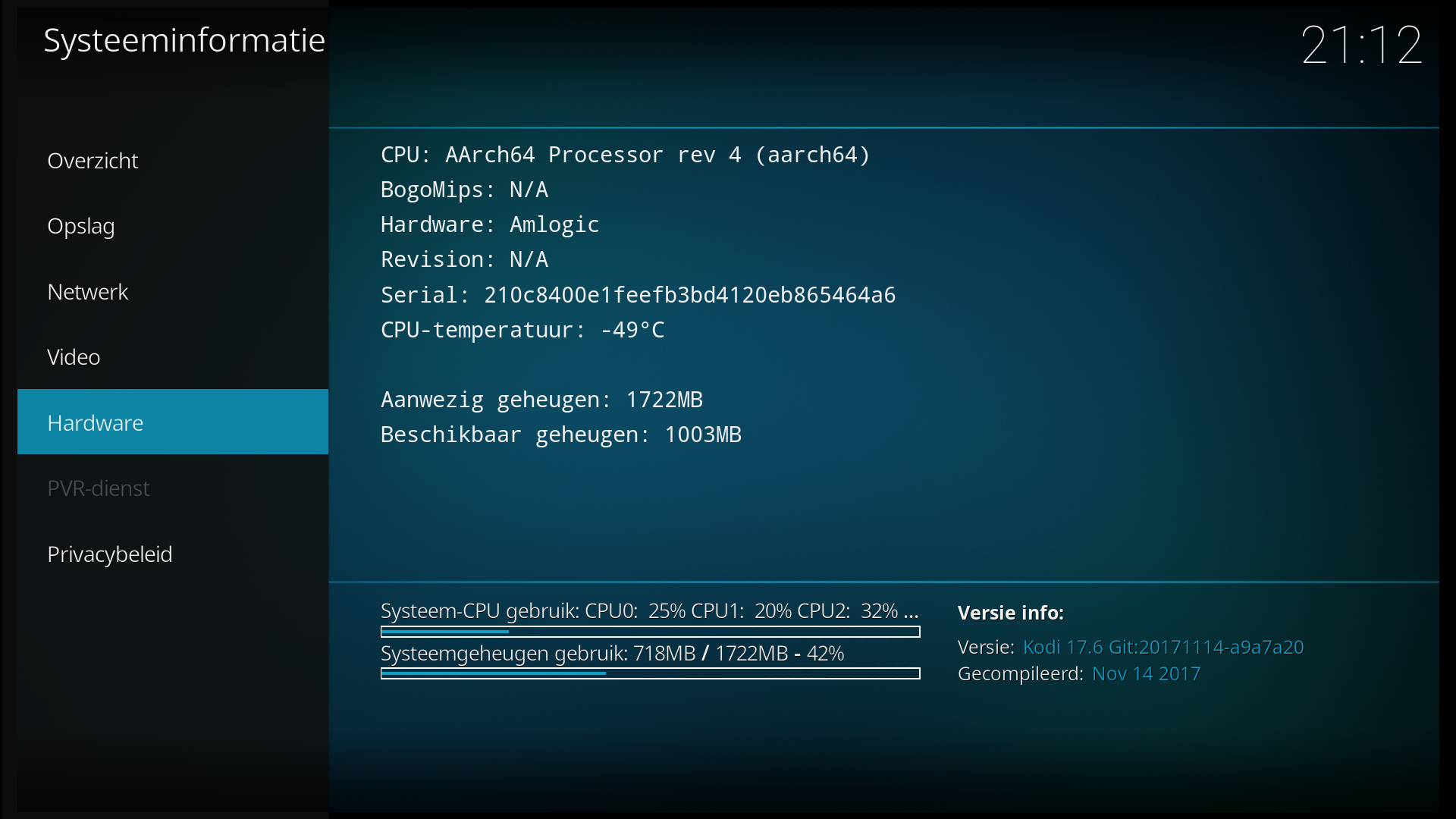This screenshot has width=1456, height=819.
Task: Click the Systeem-CPU gebruik progress bar
Action: (x=650, y=632)
